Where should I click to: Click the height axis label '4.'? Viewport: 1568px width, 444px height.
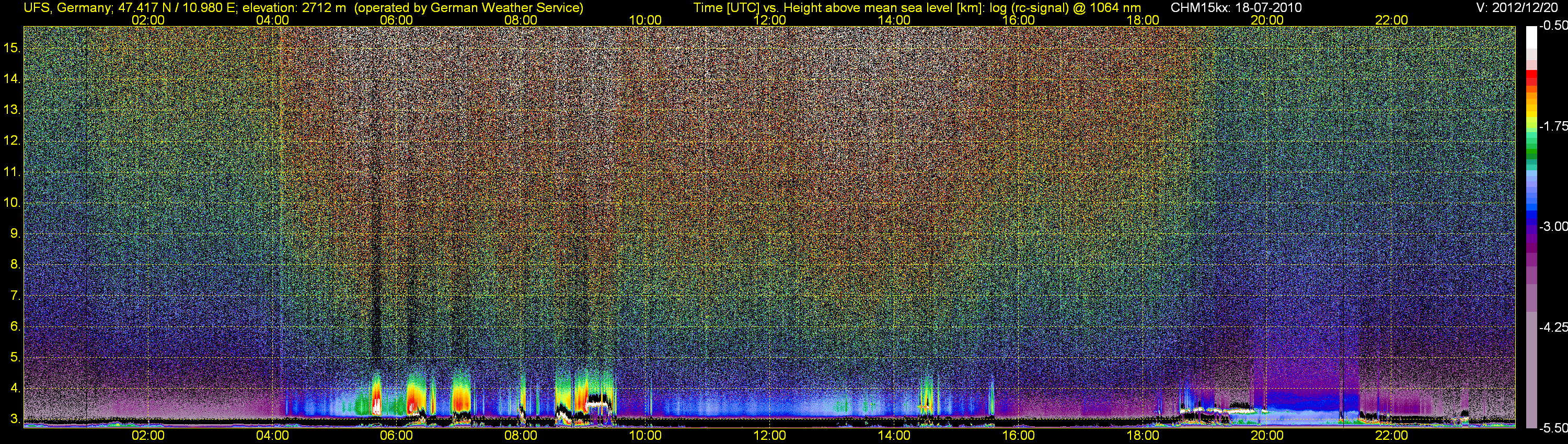click(x=15, y=388)
